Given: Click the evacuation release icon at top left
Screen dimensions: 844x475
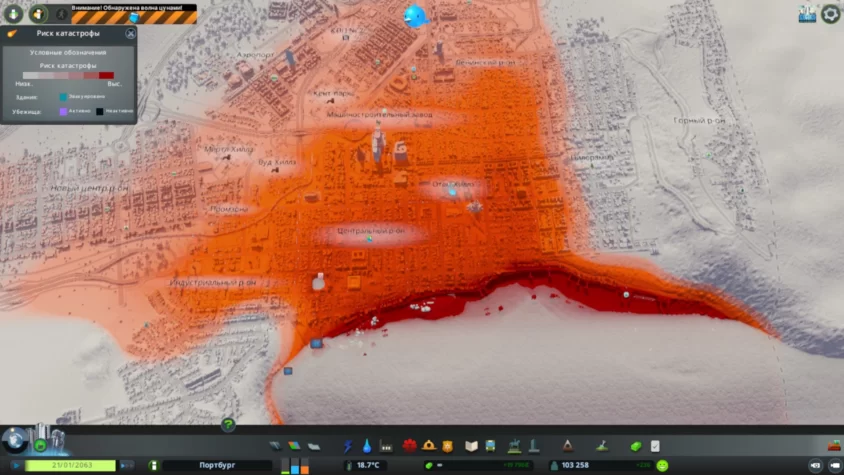Looking at the screenshot, I should (13, 14).
